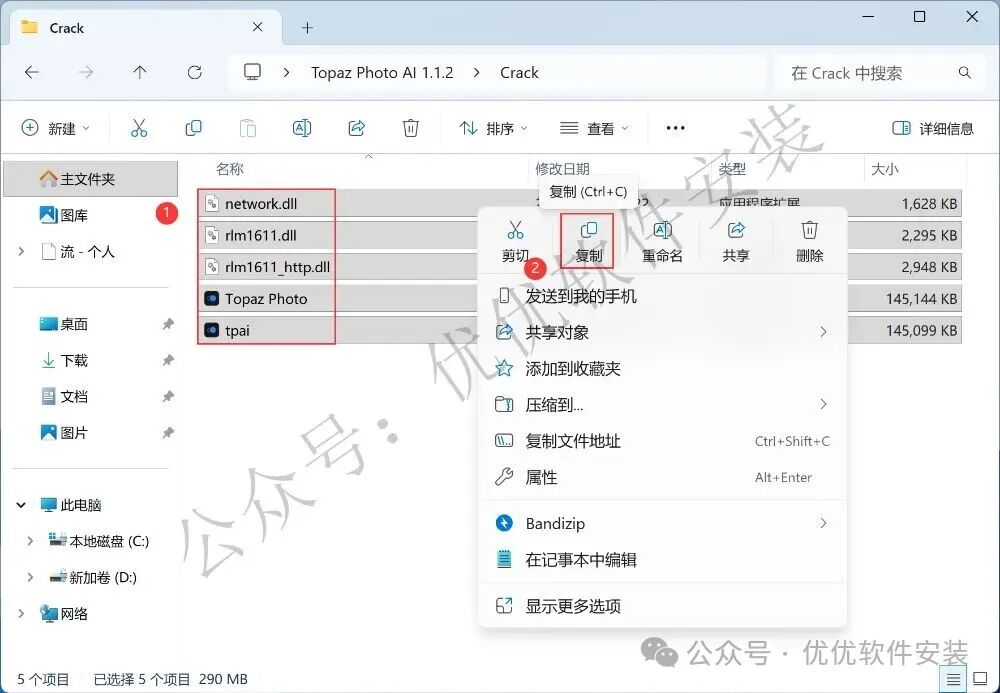The width and height of the screenshot is (1000, 693).
Task: Choose 复制 in the context menu
Action: [x=588, y=241]
